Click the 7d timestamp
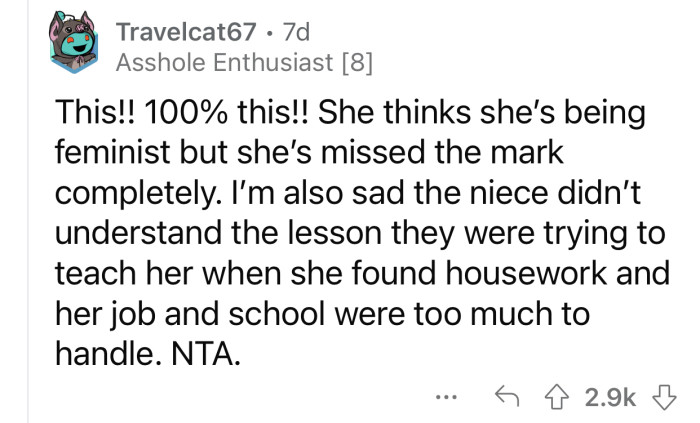 298,35
